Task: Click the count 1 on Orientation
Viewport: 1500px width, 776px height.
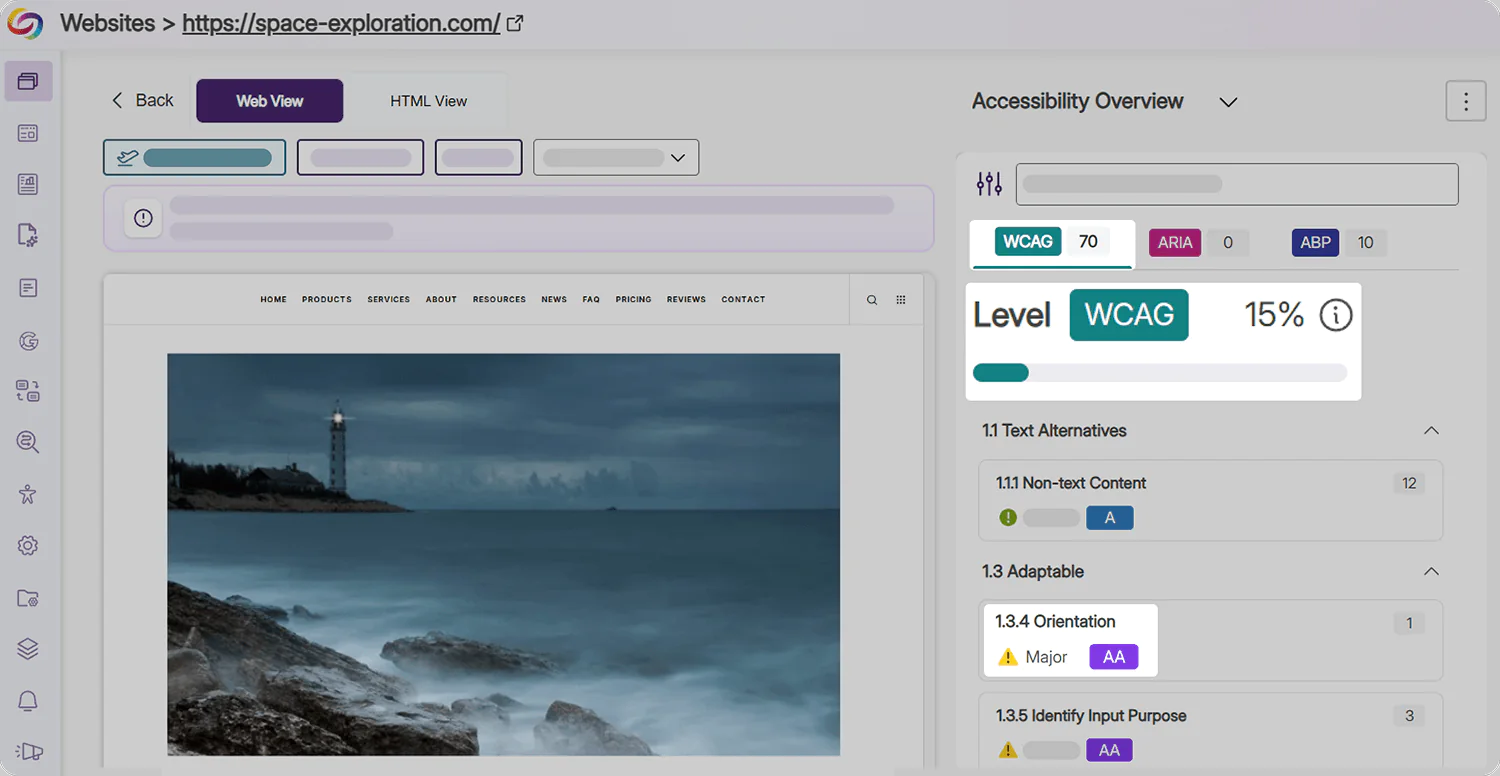Action: coord(1409,623)
